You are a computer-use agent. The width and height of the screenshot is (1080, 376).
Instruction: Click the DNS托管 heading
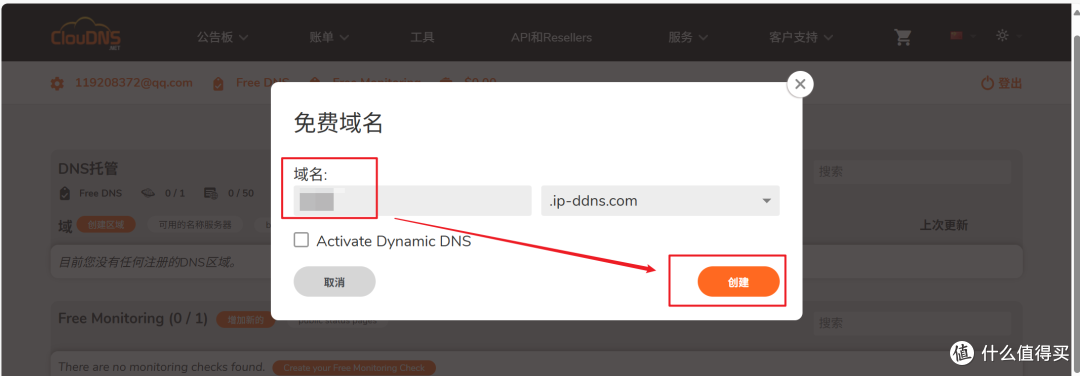(x=89, y=169)
